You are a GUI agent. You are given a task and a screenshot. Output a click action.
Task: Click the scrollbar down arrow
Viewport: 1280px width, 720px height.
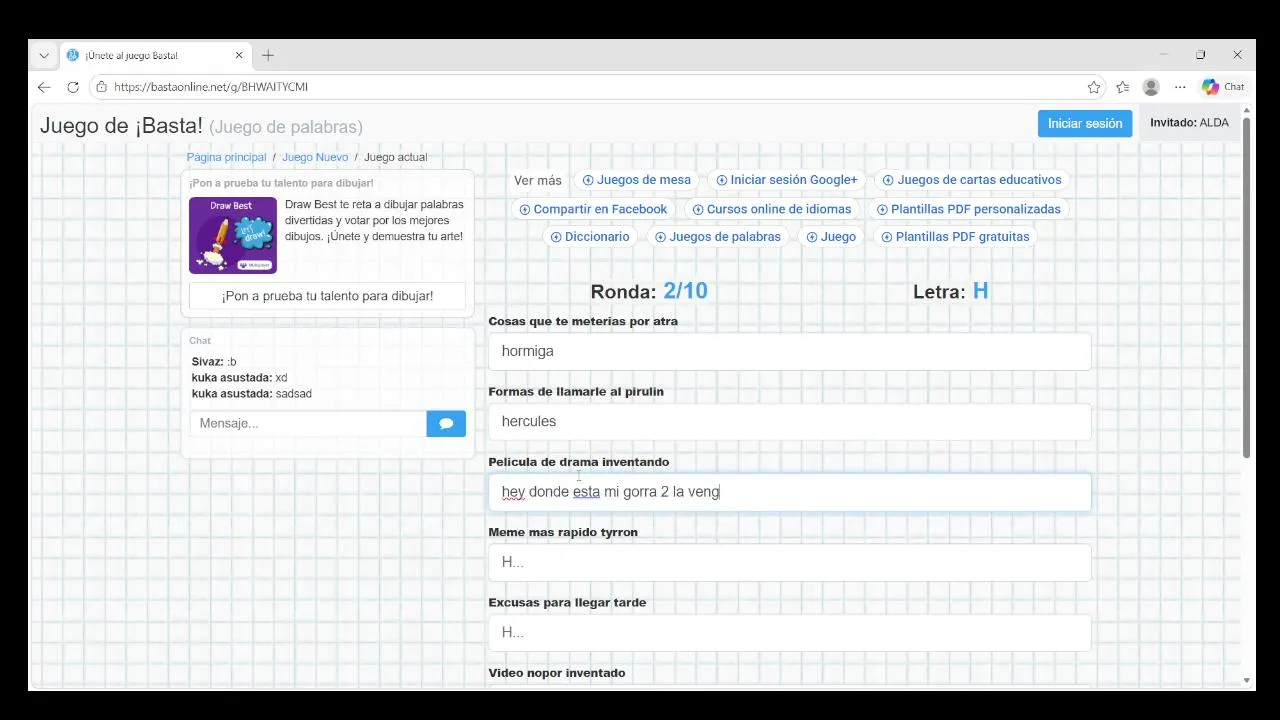(x=1247, y=681)
